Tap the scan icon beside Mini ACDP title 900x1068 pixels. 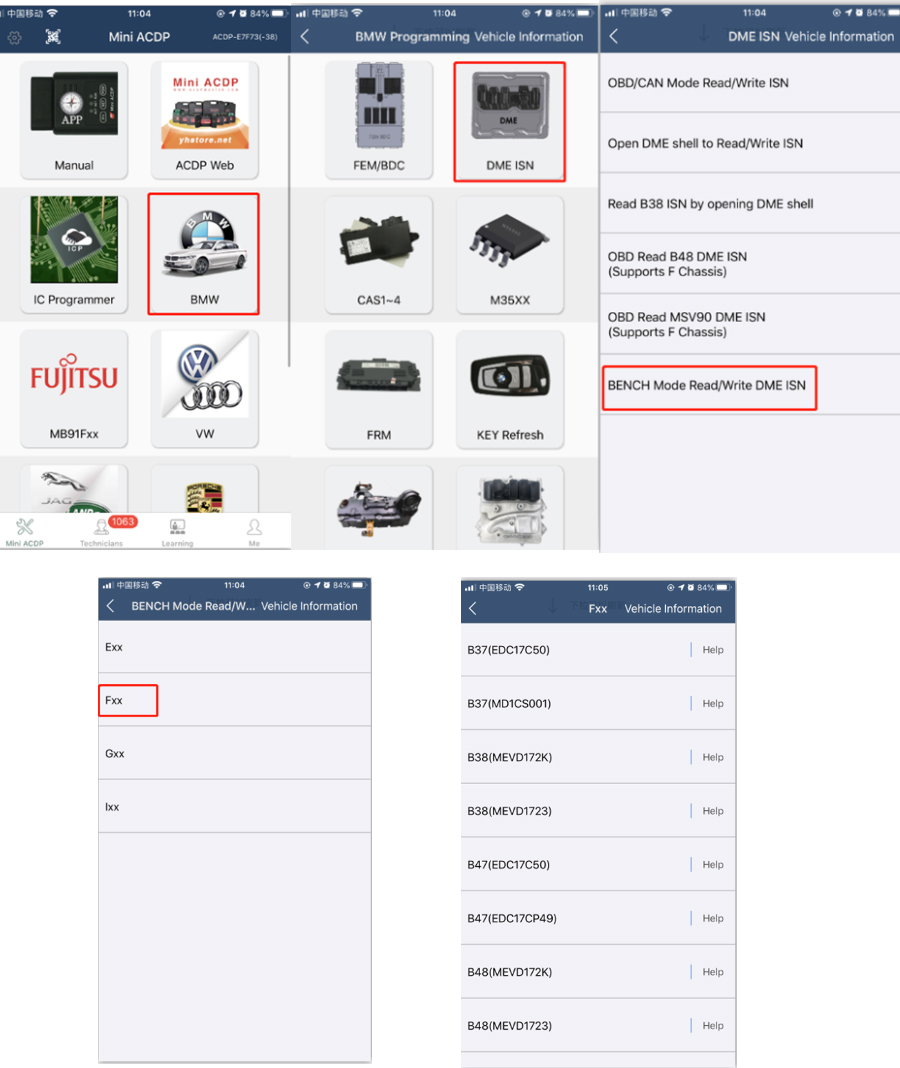coord(53,37)
